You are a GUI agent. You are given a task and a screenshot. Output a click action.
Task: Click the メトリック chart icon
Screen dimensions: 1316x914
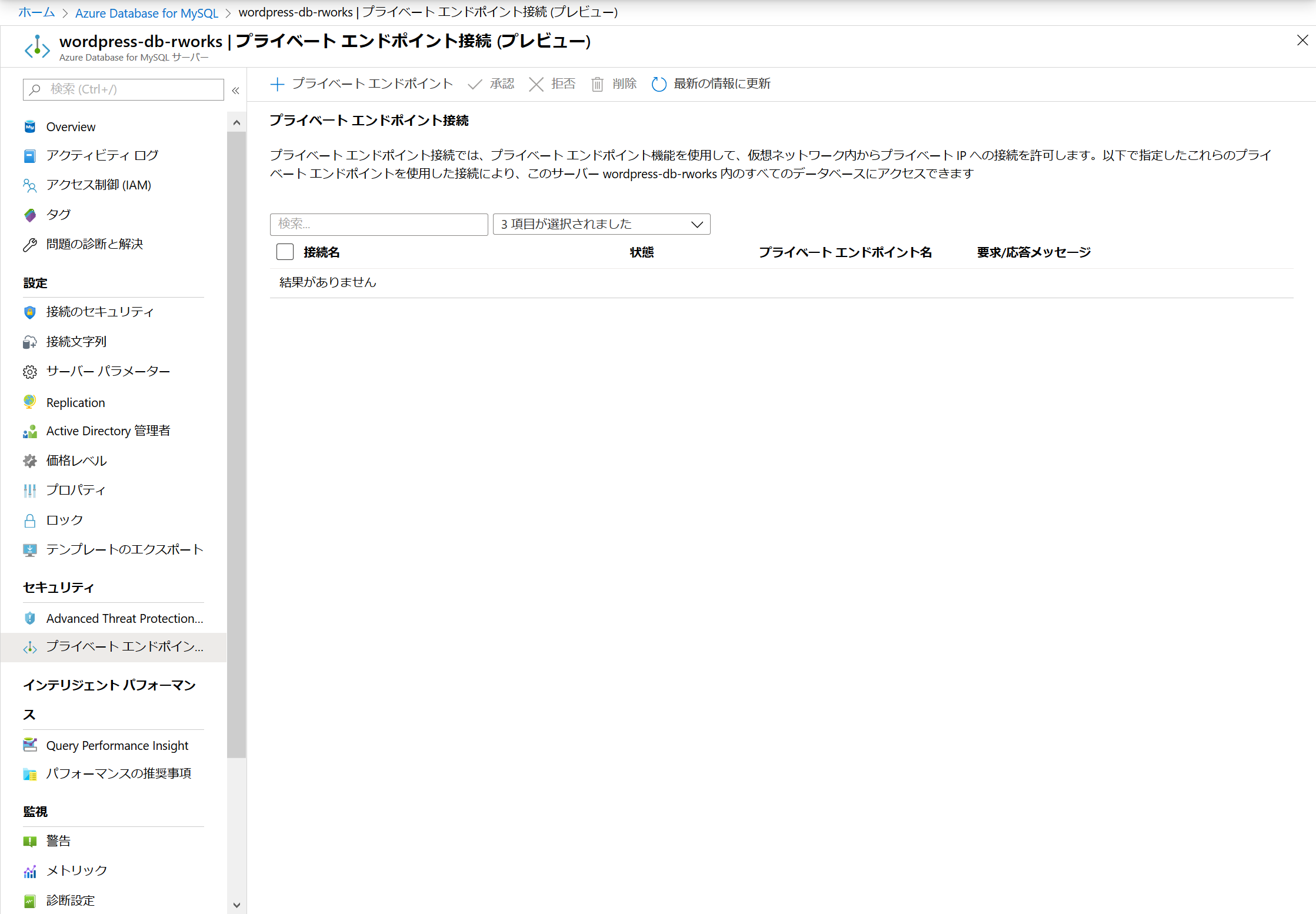pos(30,871)
